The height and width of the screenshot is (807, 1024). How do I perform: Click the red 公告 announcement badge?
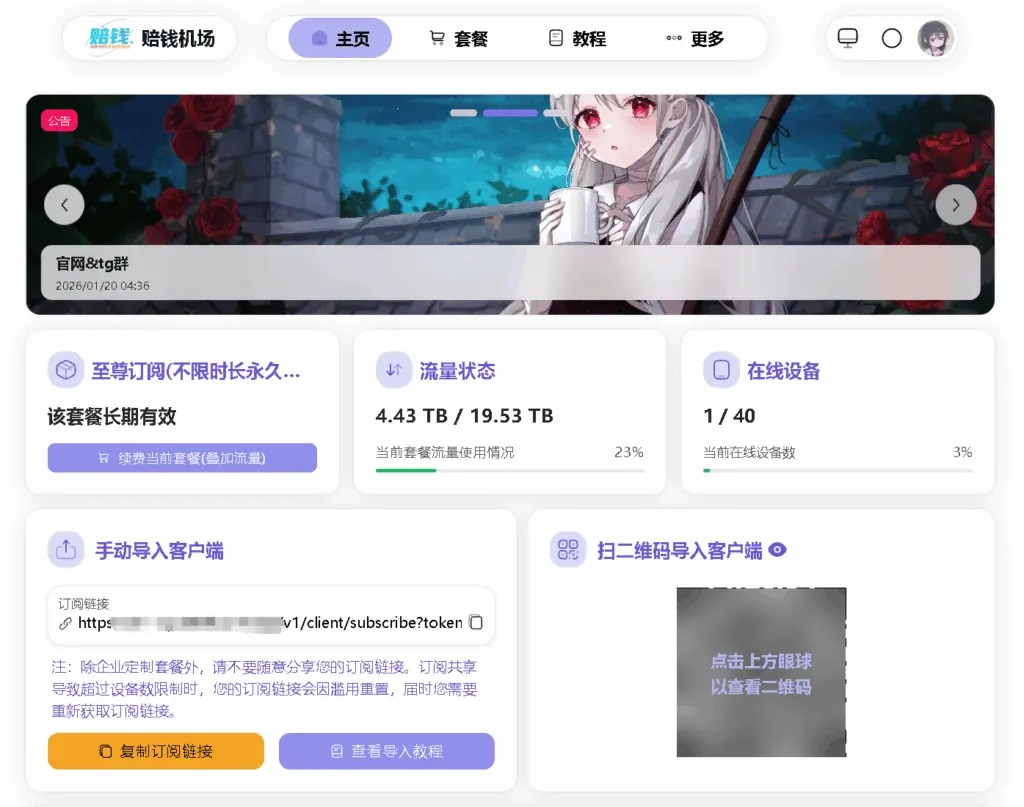[59, 121]
